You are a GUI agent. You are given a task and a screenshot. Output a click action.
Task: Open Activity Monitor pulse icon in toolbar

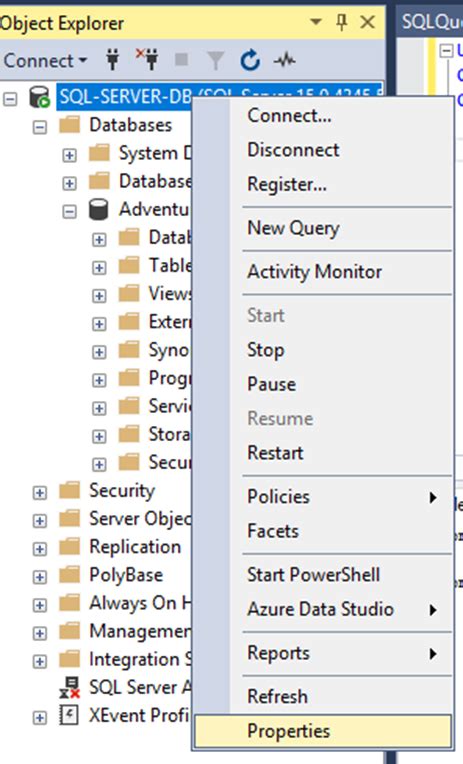coord(284,60)
